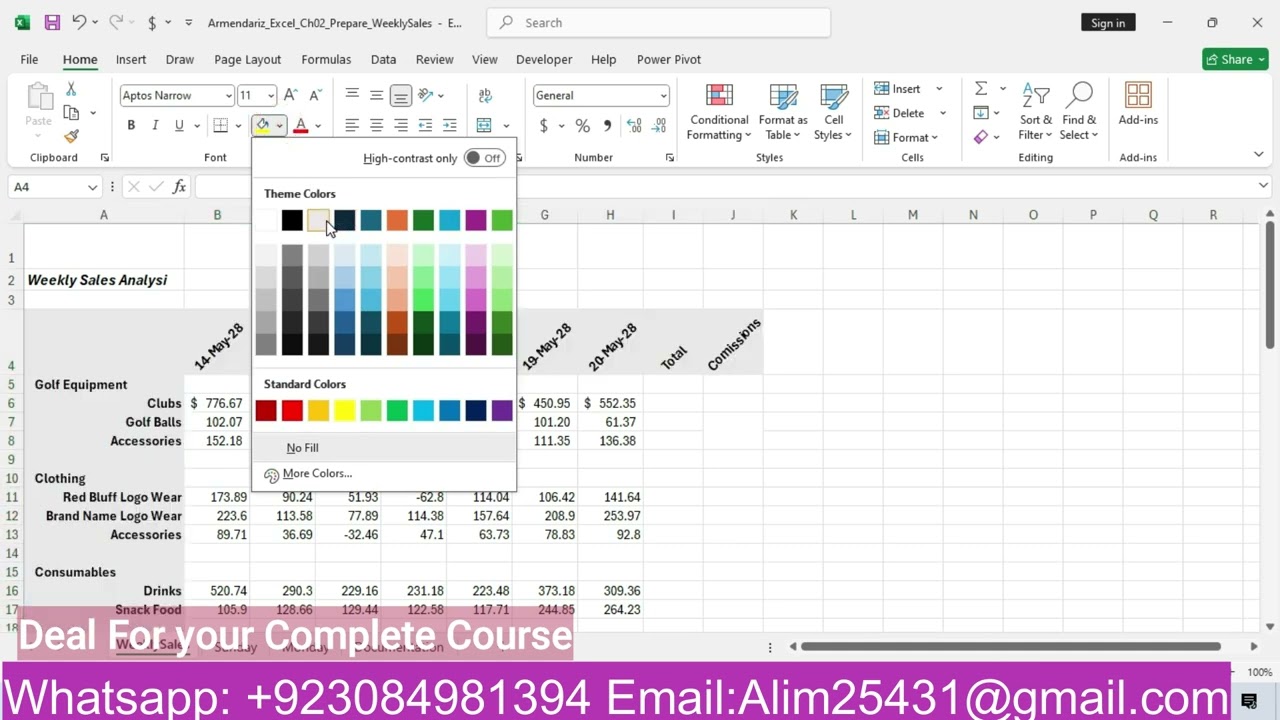Click the Search box in title bar
The image size is (1280, 720).
[659, 22]
